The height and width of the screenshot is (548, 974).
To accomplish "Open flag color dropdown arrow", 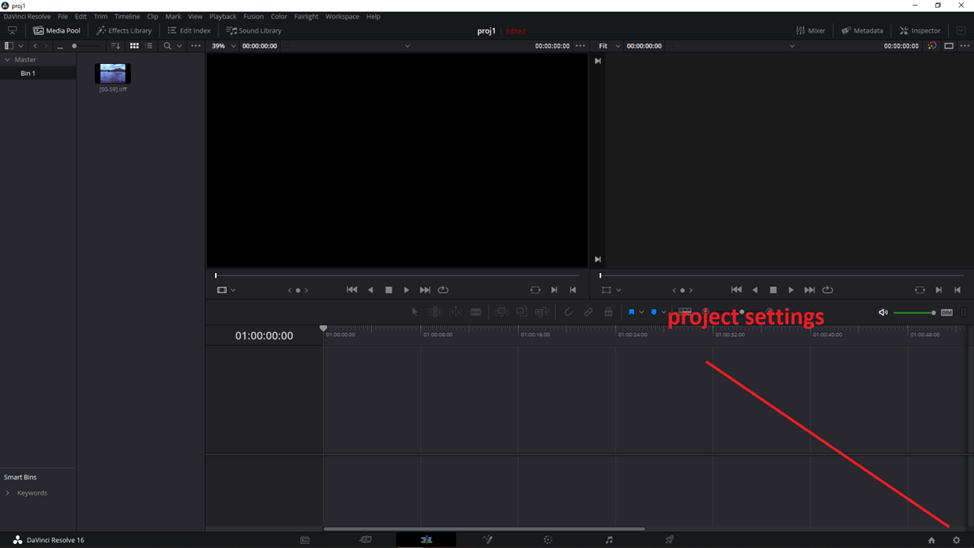I will tap(641, 312).
